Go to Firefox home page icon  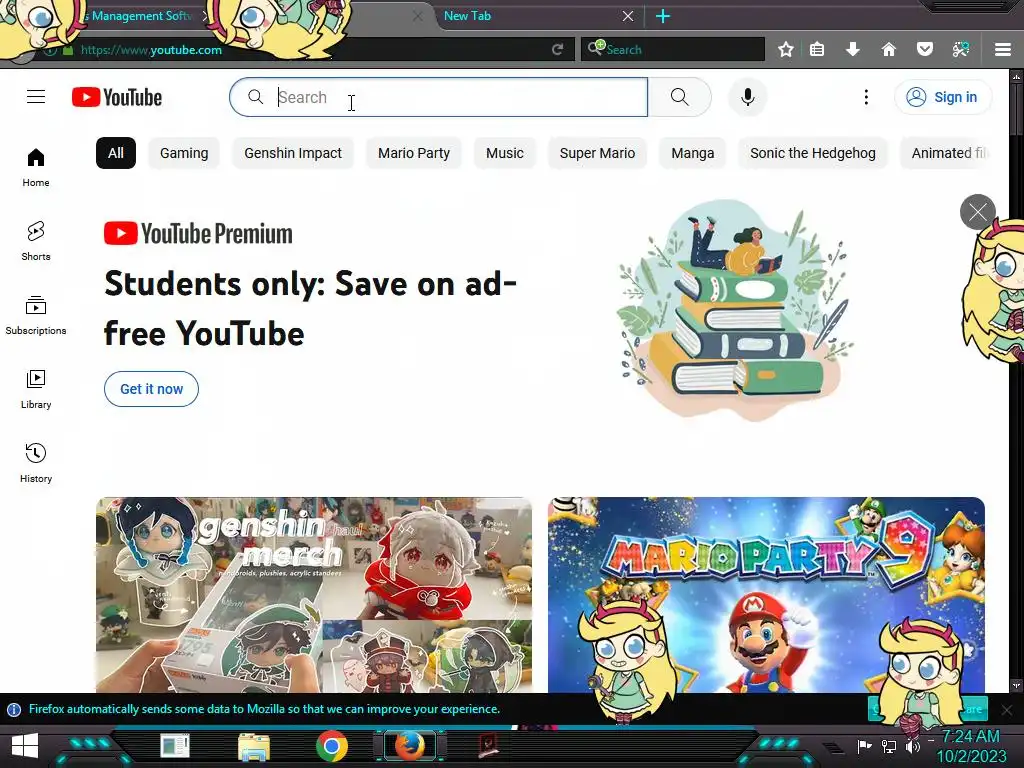pyautogui.click(x=888, y=50)
